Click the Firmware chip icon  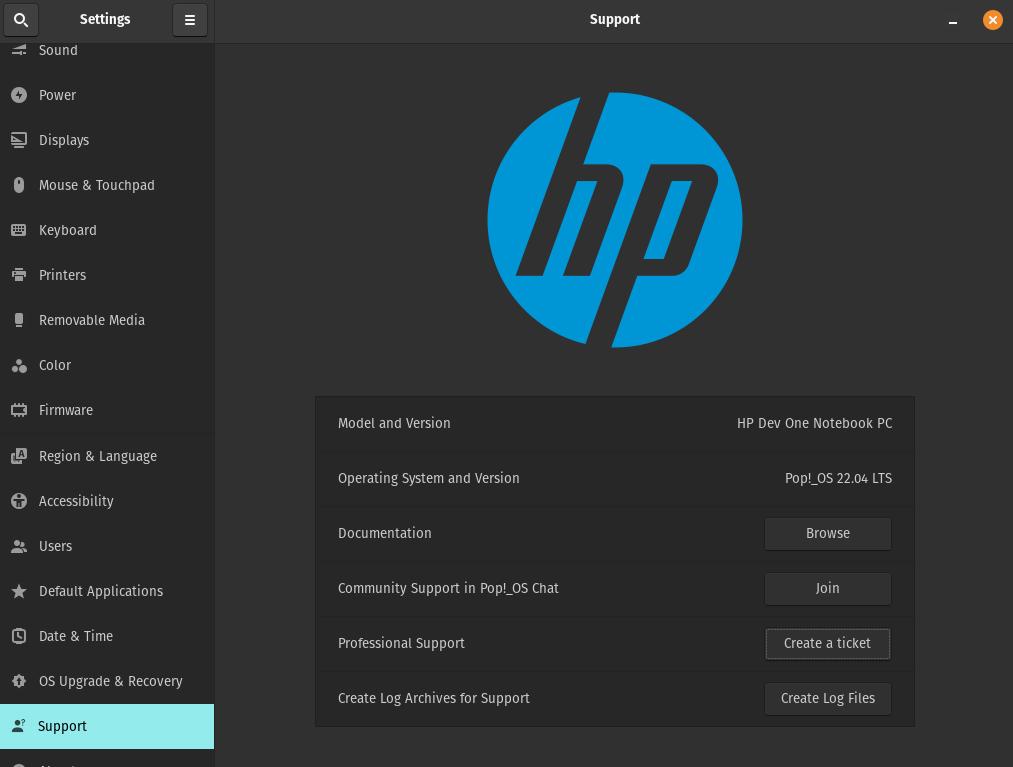click(x=19, y=410)
